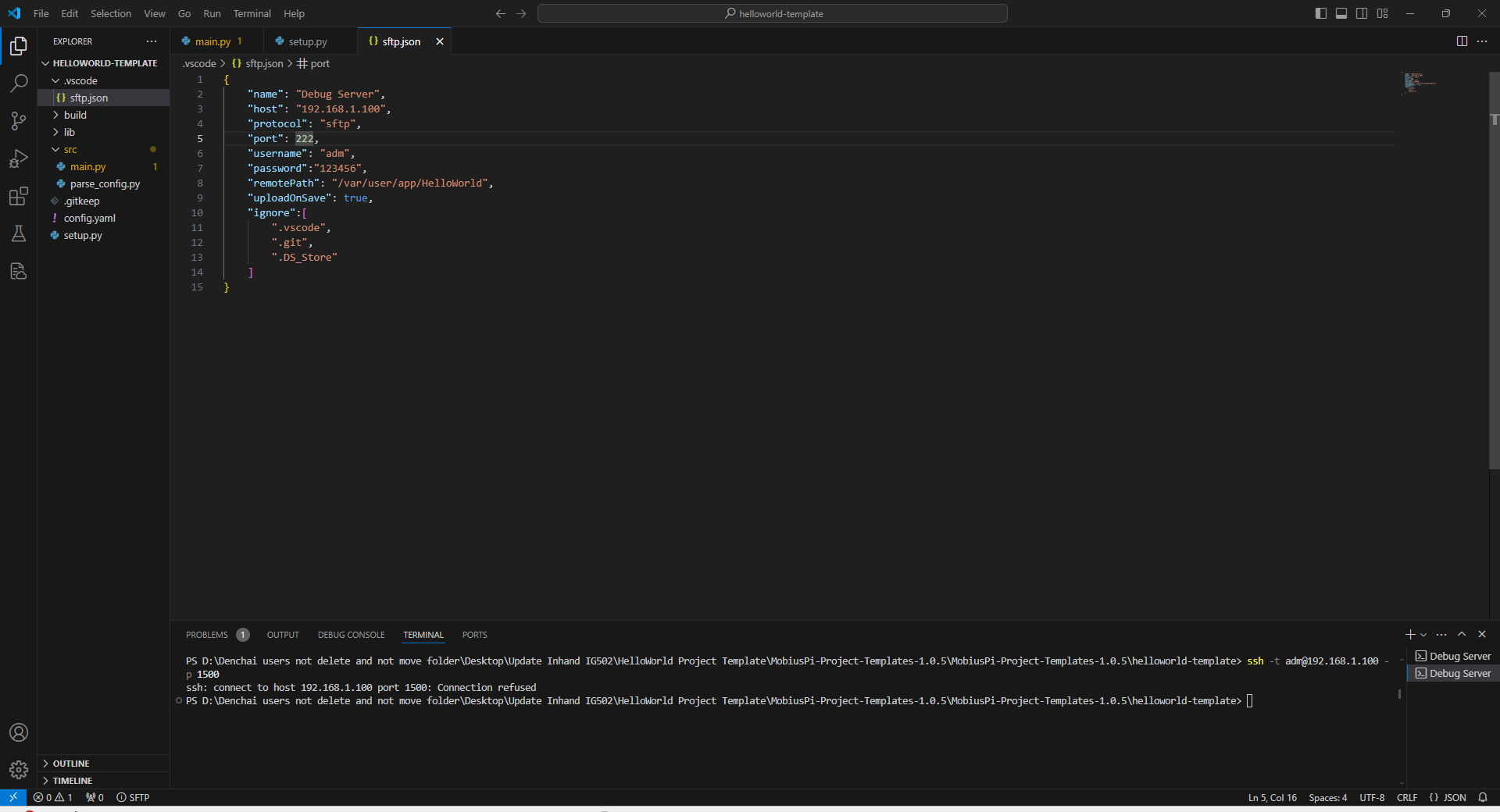
Task: Toggle the primary side bar layout button
Action: 1321,13
